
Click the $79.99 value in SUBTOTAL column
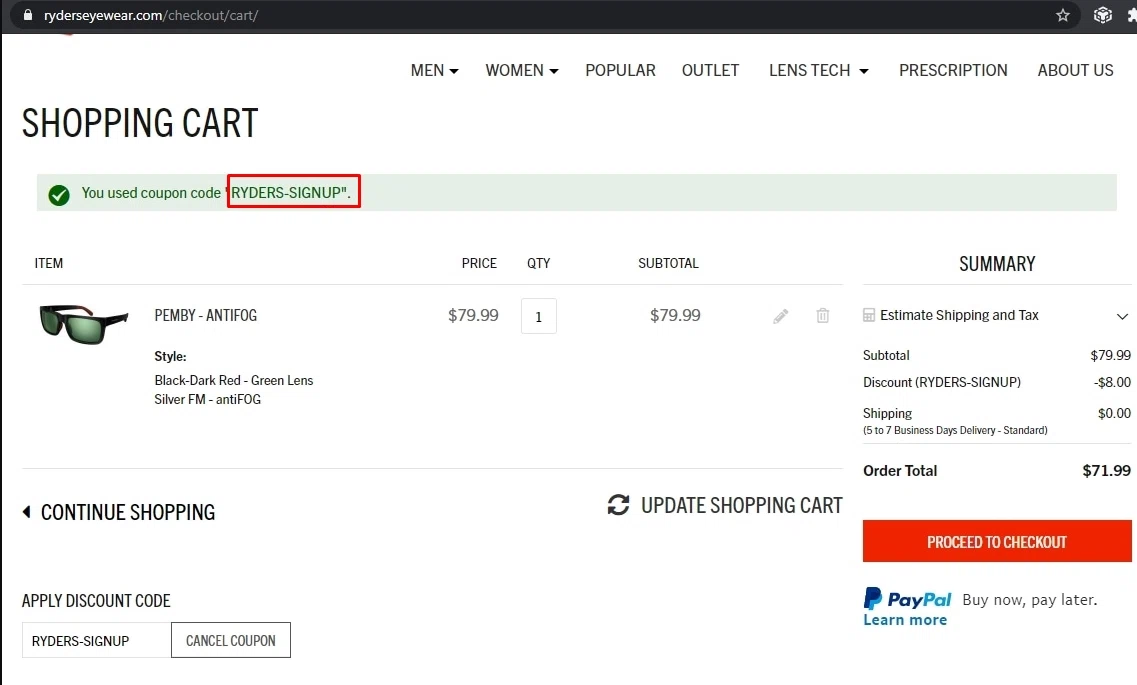675,315
